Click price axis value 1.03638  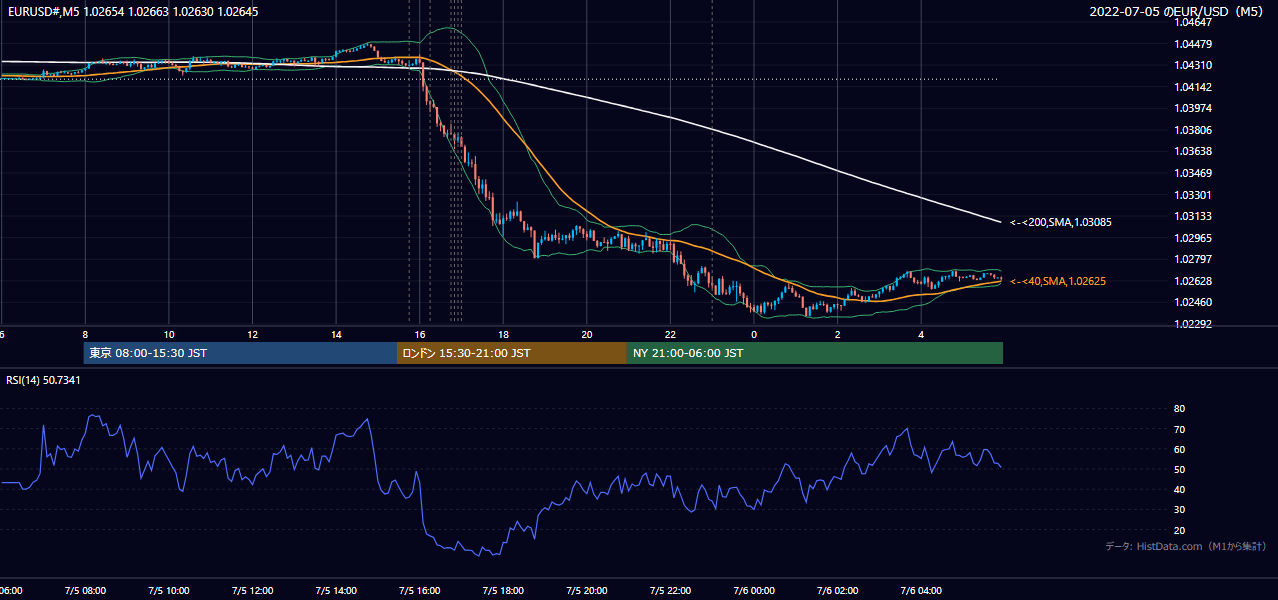pos(1193,151)
